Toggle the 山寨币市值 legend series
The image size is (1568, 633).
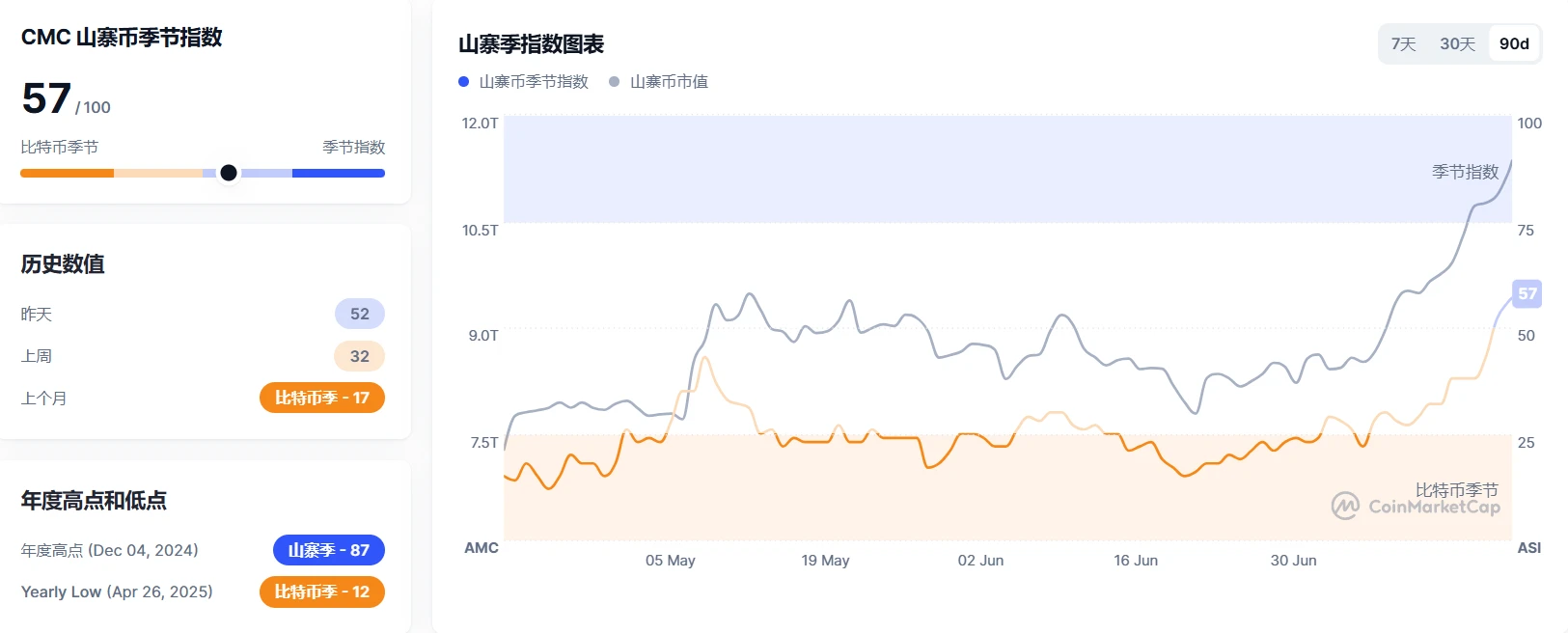669,82
